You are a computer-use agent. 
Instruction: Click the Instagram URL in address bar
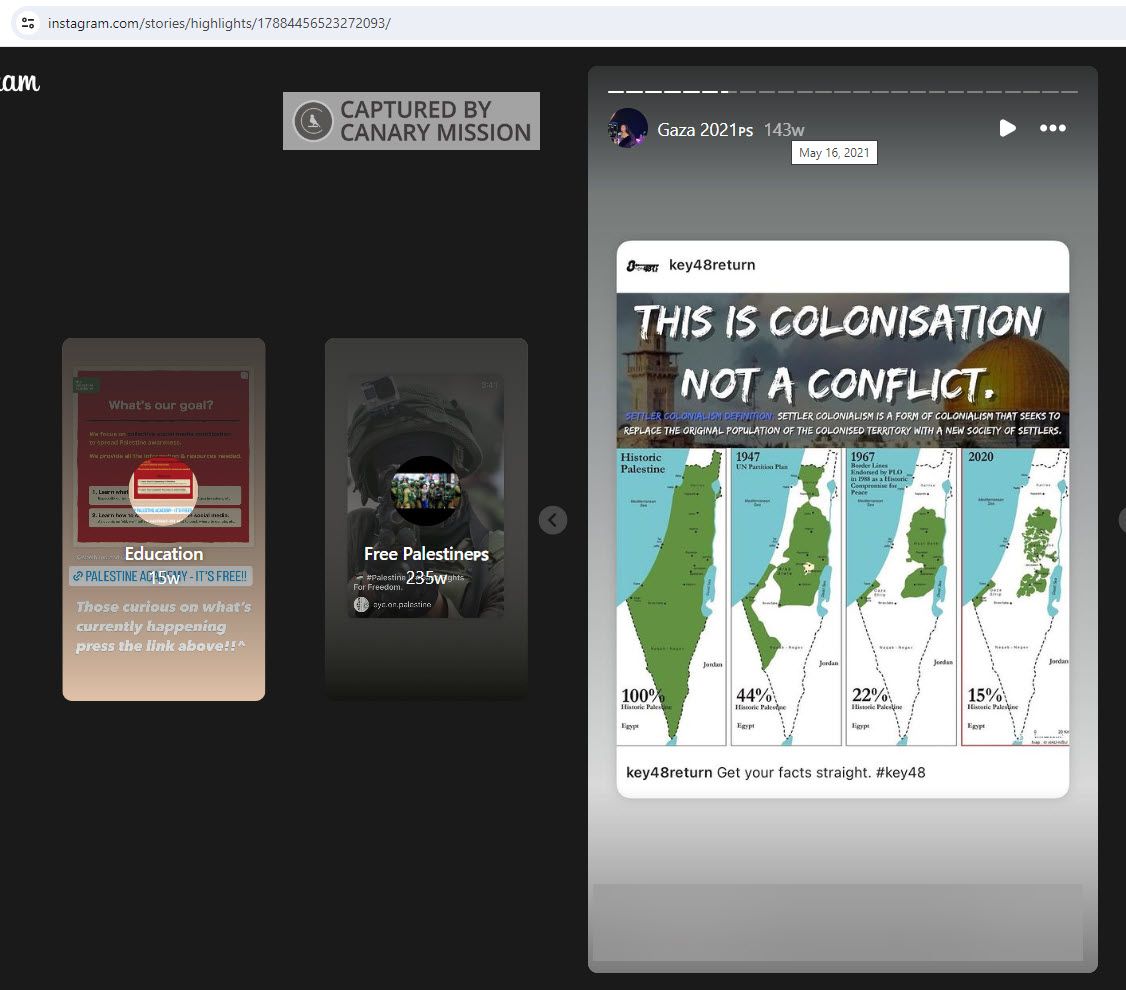[x=219, y=23]
